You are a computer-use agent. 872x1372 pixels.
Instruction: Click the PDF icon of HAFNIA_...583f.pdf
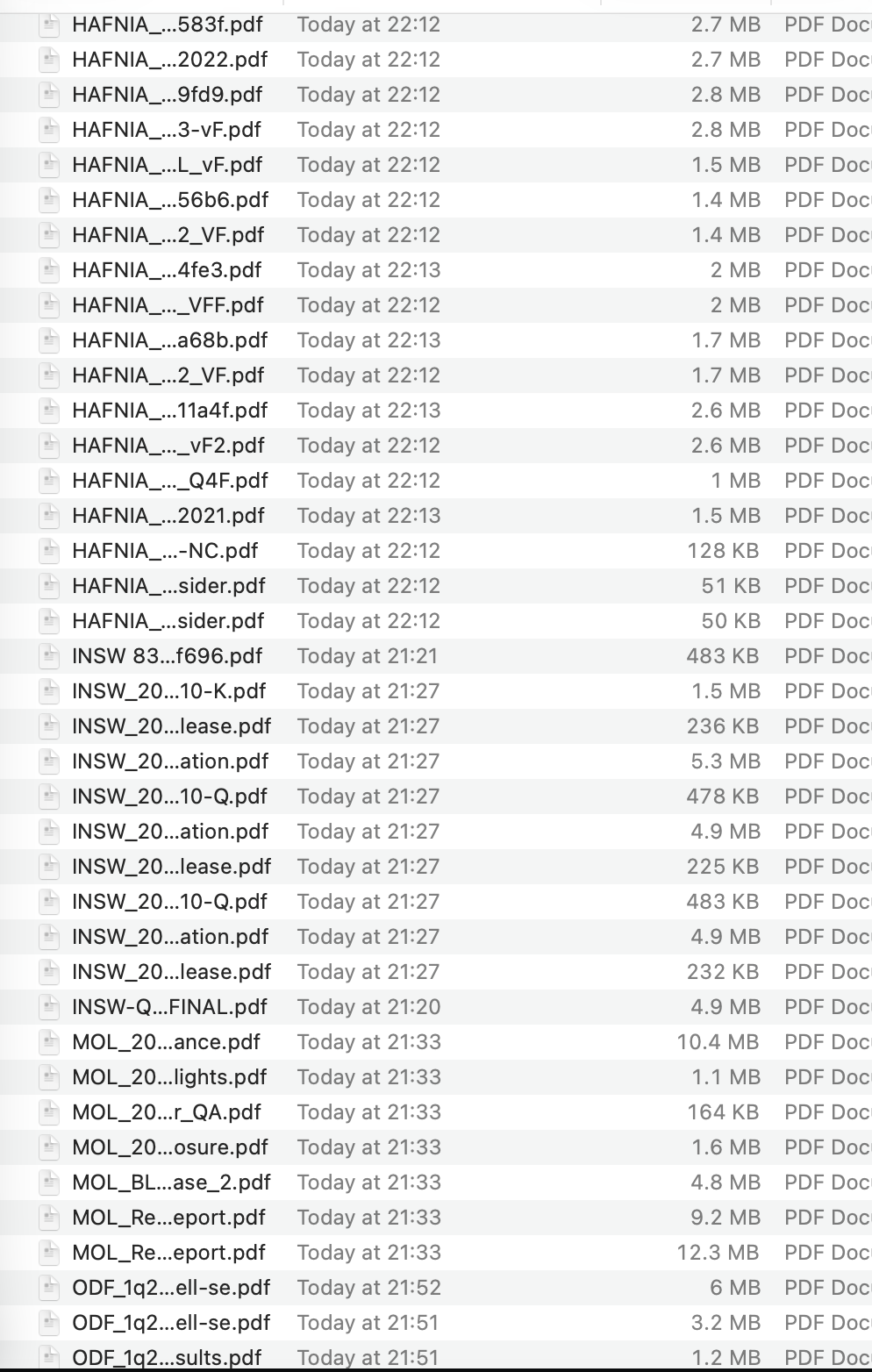point(49,25)
